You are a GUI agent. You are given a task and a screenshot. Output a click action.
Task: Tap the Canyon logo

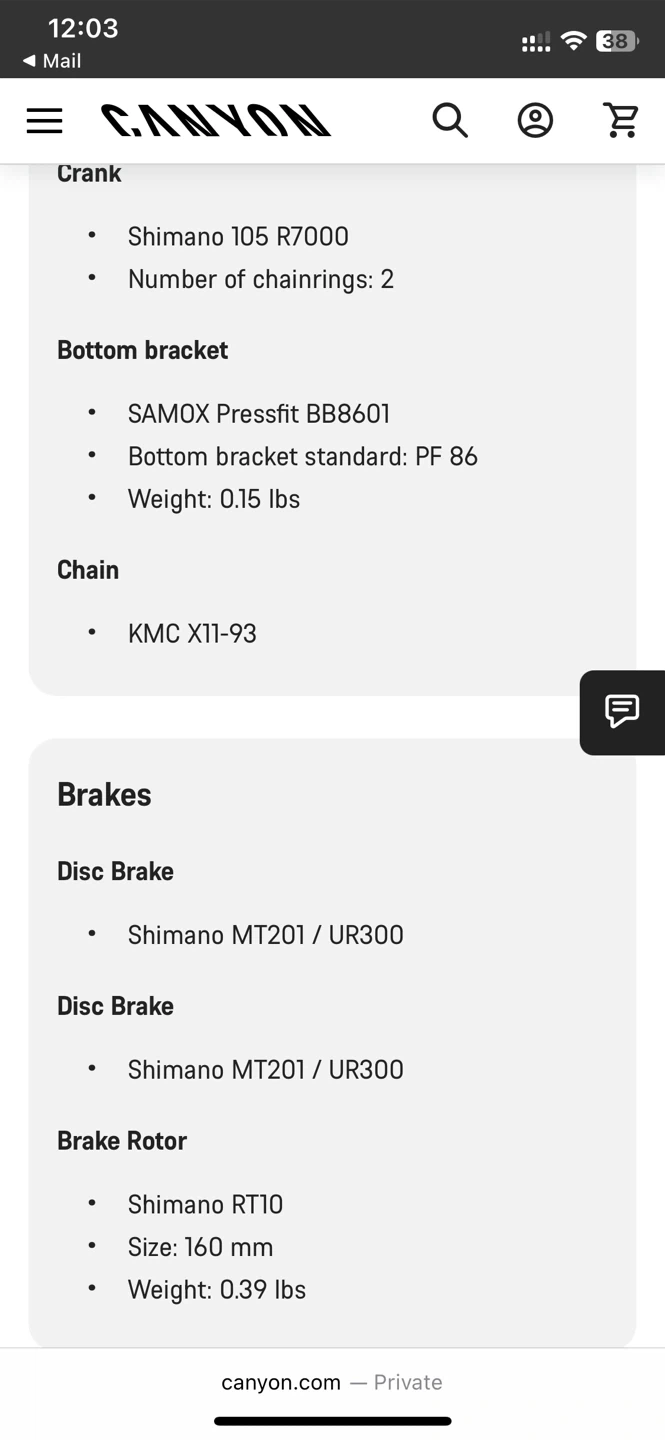point(216,121)
